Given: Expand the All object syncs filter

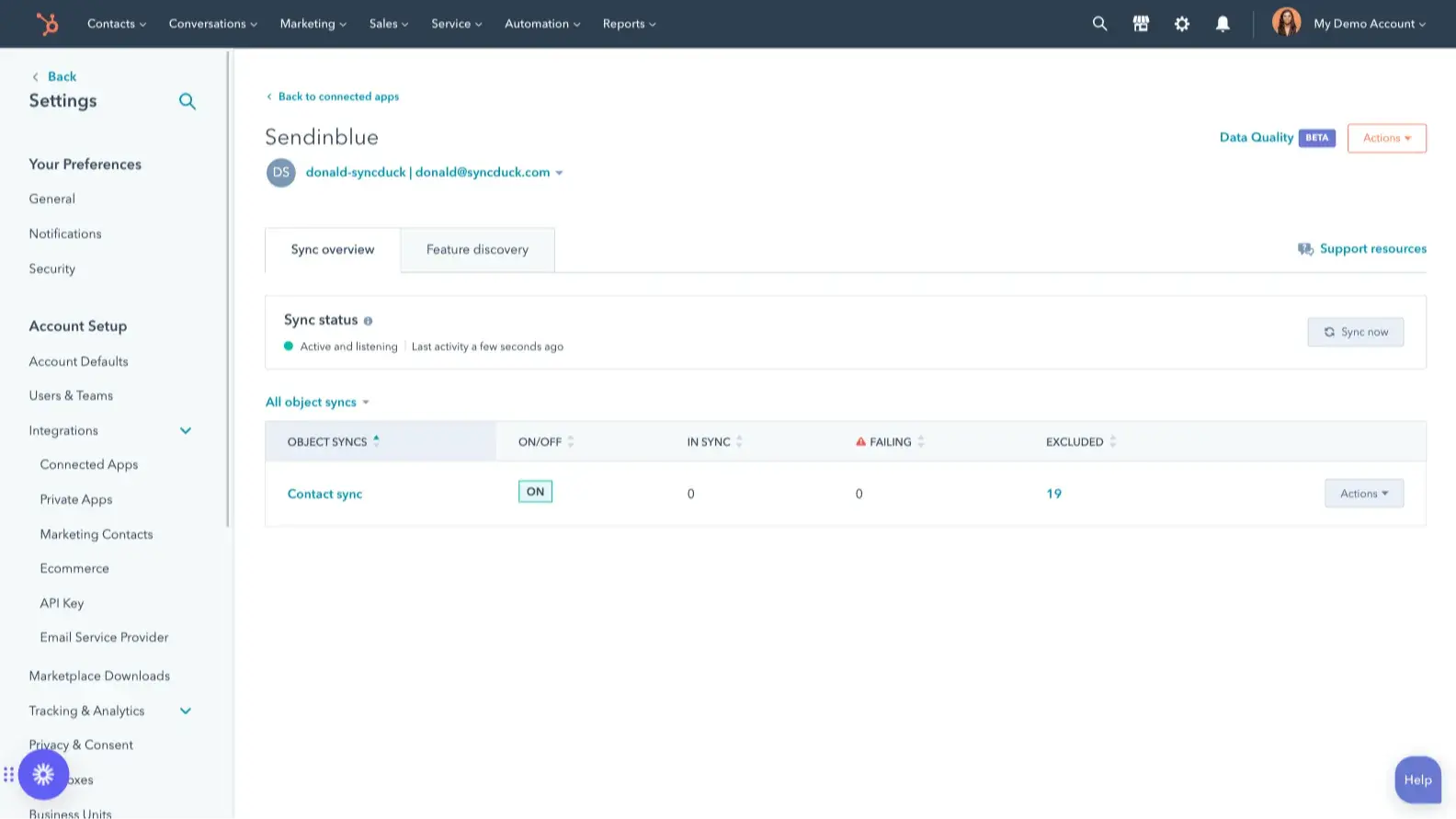Looking at the screenshot, I should click(x=317, y=403).
